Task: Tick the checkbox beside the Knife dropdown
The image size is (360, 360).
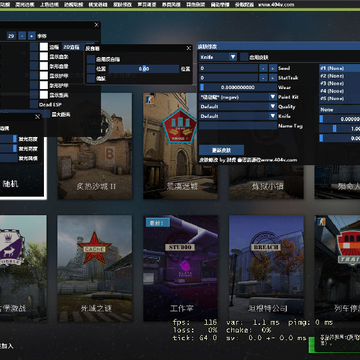Action: (244, 57)
